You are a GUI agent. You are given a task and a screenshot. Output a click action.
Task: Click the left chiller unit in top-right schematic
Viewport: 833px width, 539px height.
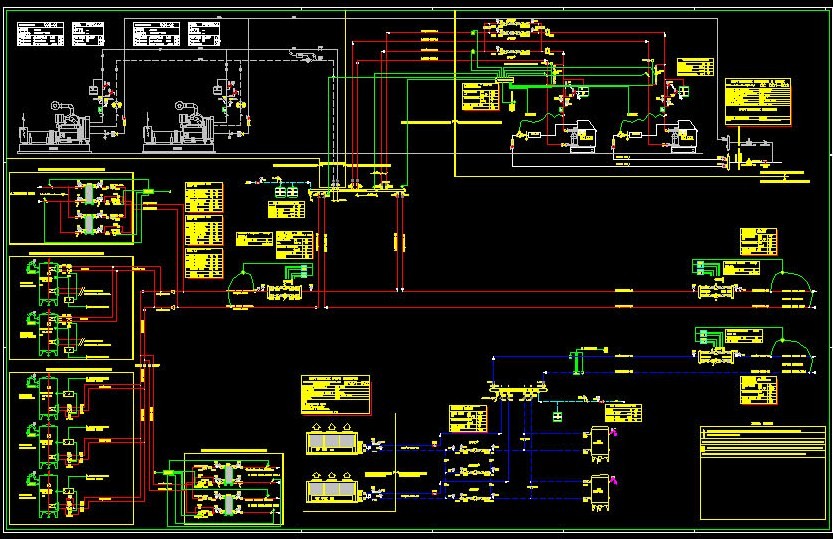coord(581,139)
